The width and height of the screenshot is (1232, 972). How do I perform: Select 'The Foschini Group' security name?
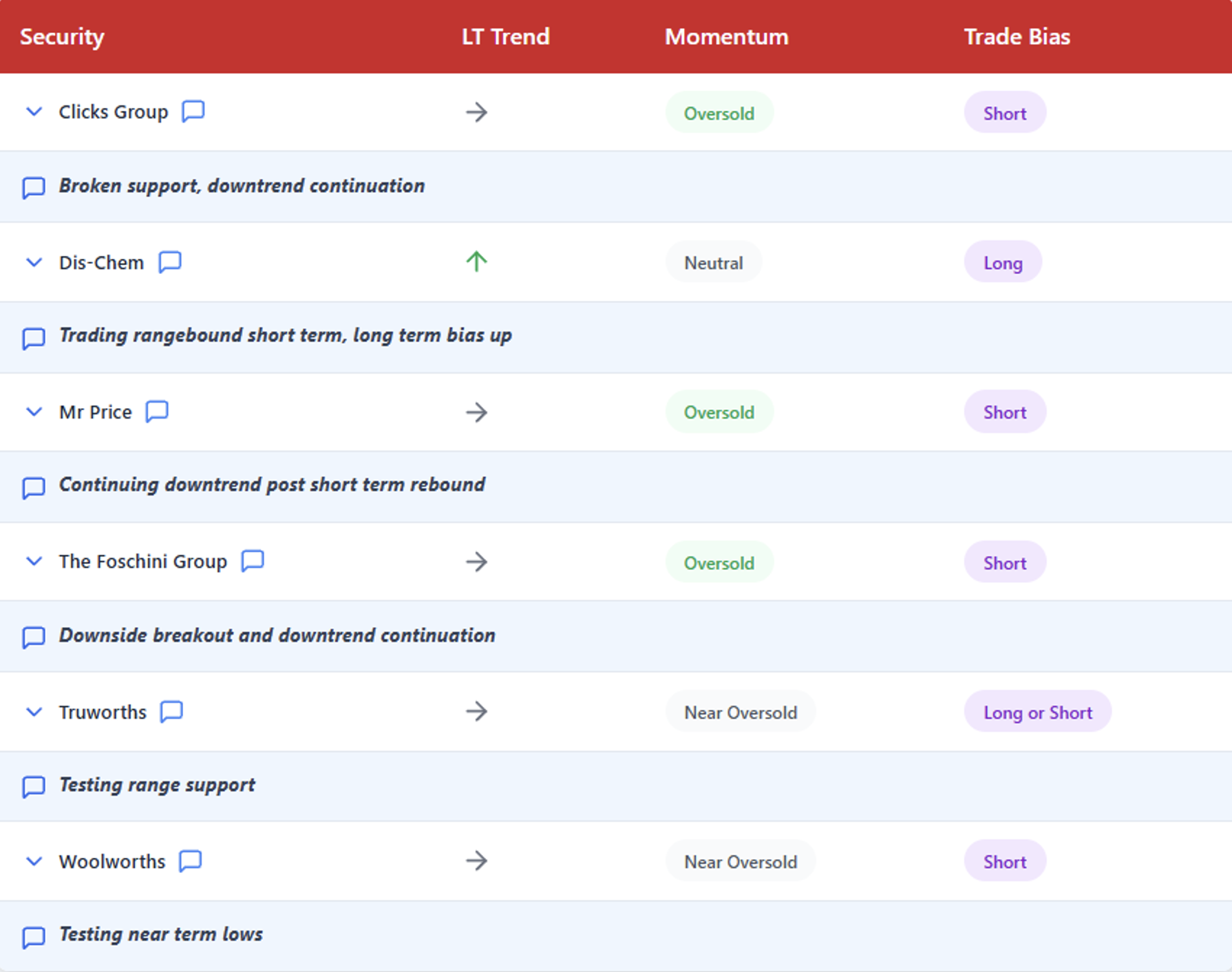[143, 561]
